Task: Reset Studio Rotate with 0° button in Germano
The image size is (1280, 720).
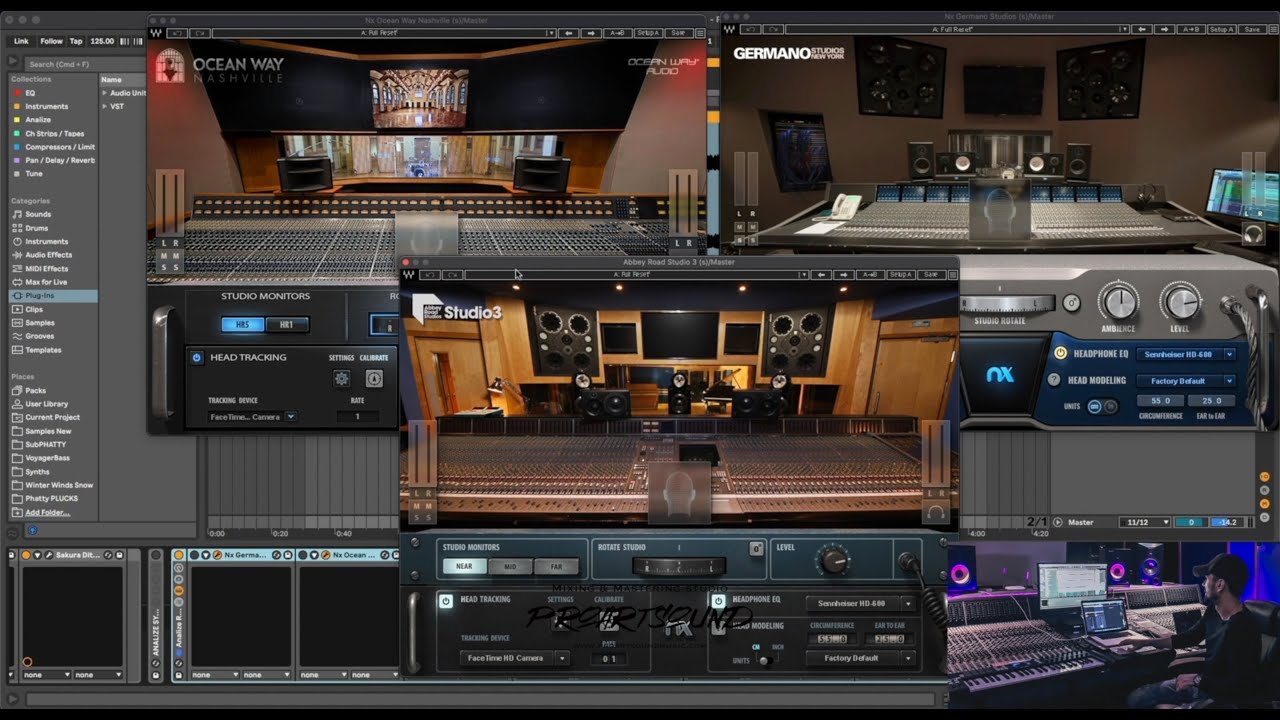Action: [x=1071, y=302]
